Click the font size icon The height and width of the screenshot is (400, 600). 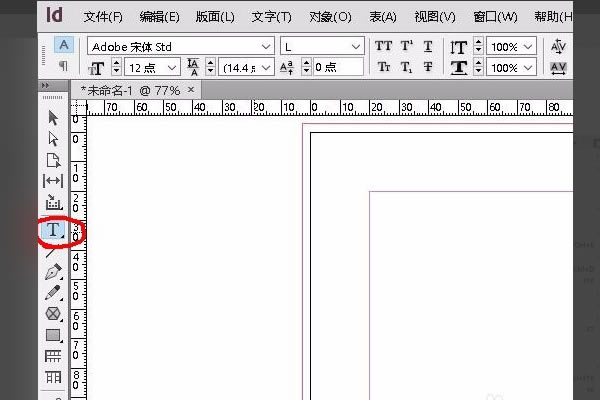pos(96,68)
